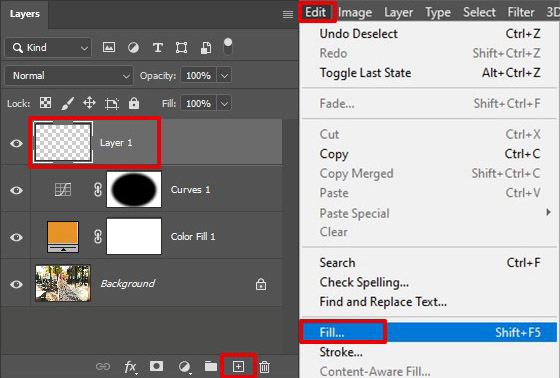This screenshot has height=378, width=560.
Task: Toggle visibility of Background layer
Action: (x=16, y=284)
